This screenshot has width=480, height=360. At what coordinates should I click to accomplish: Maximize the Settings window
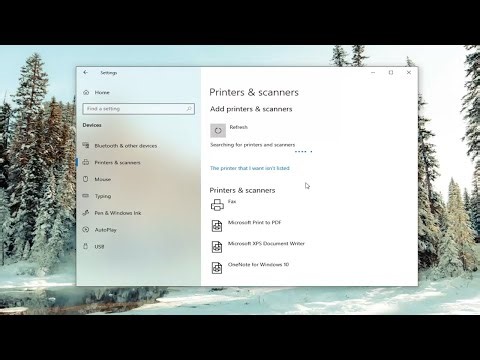pyautogui.click(x=391, y=72)
